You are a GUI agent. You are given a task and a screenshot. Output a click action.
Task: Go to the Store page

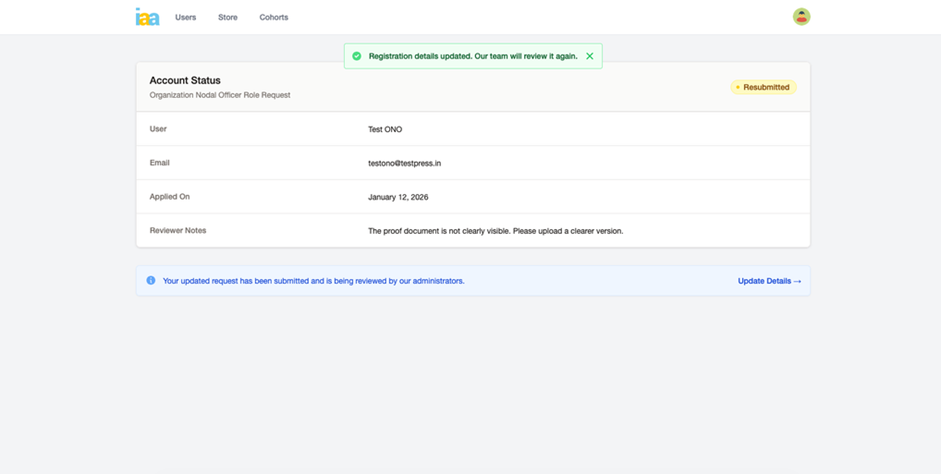point(228,17)
